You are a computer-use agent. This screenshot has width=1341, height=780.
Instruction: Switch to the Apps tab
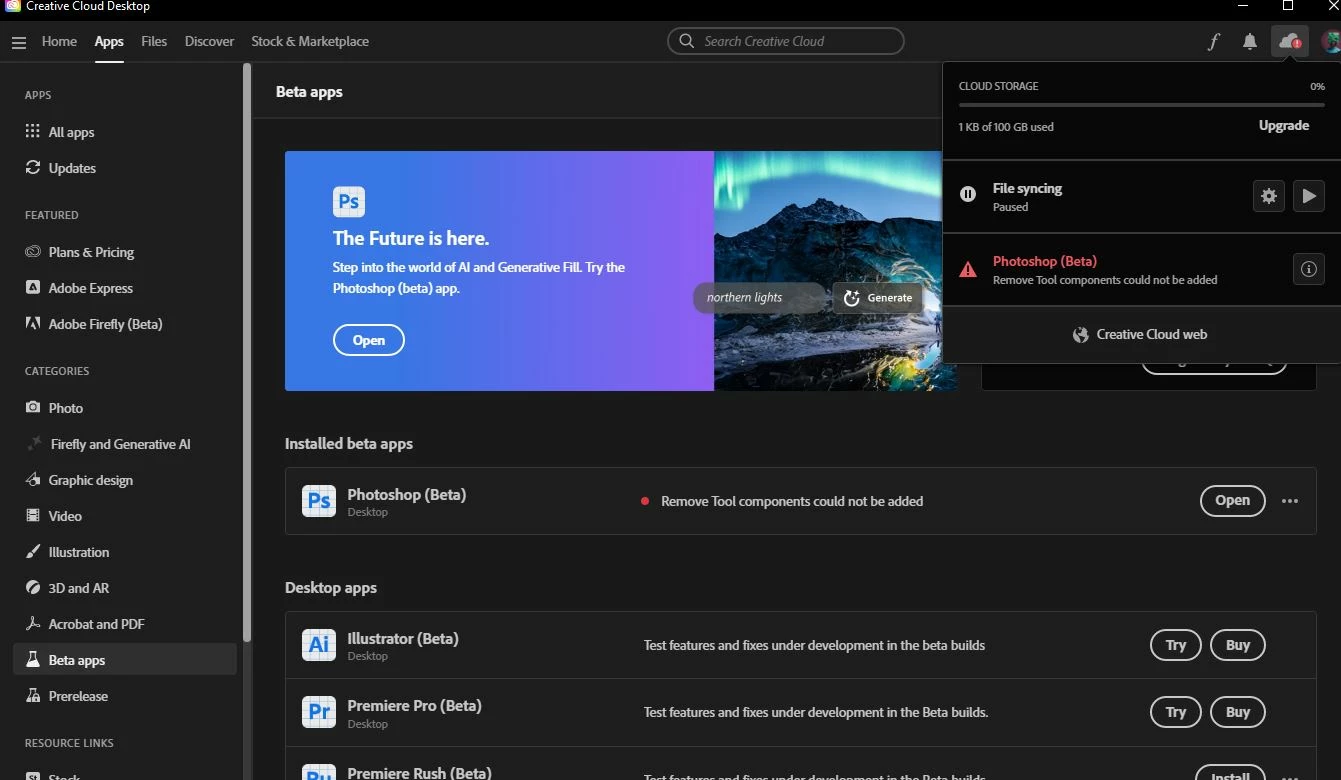[109, 41]
